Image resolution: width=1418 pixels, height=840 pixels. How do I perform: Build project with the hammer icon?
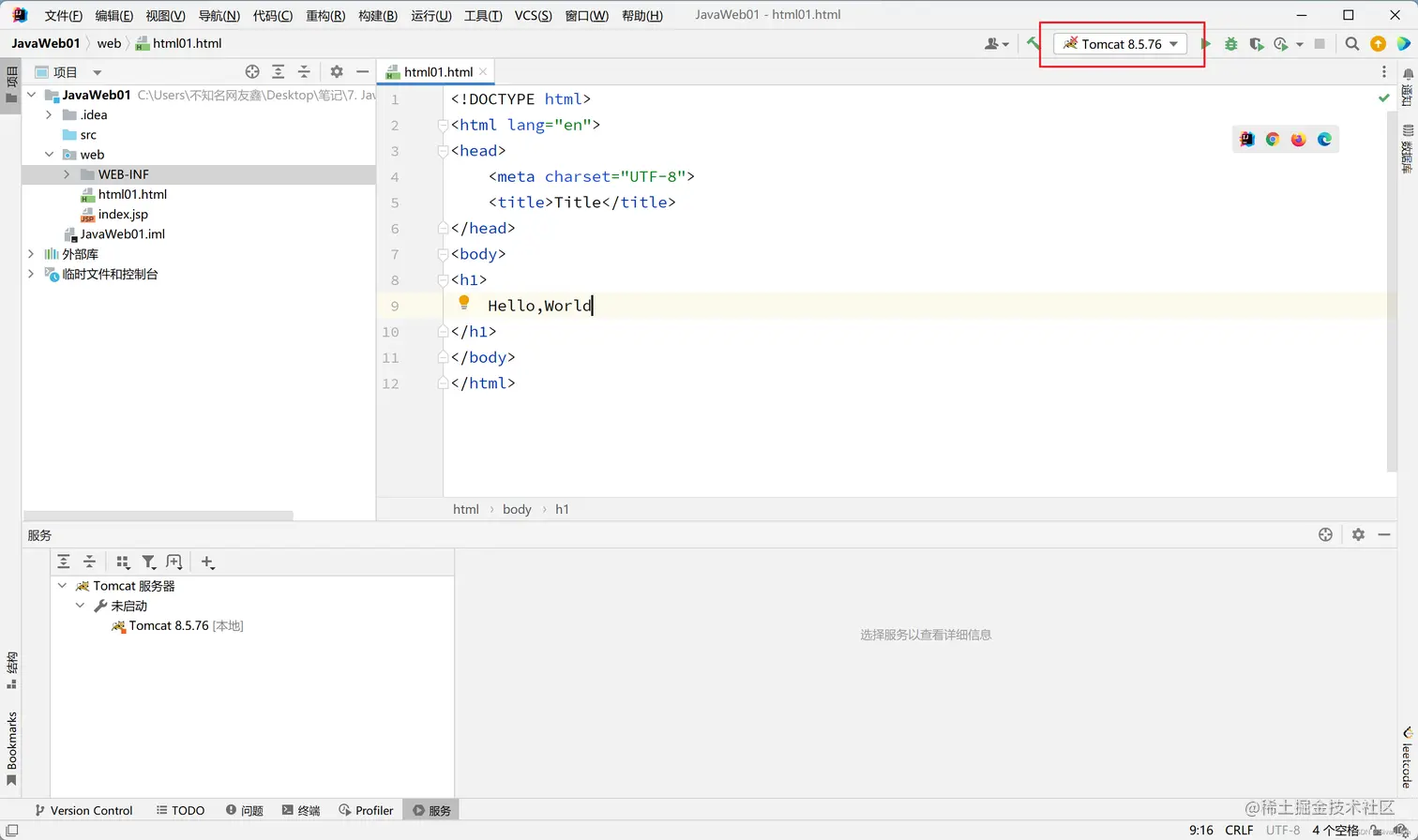(1033, 43)
